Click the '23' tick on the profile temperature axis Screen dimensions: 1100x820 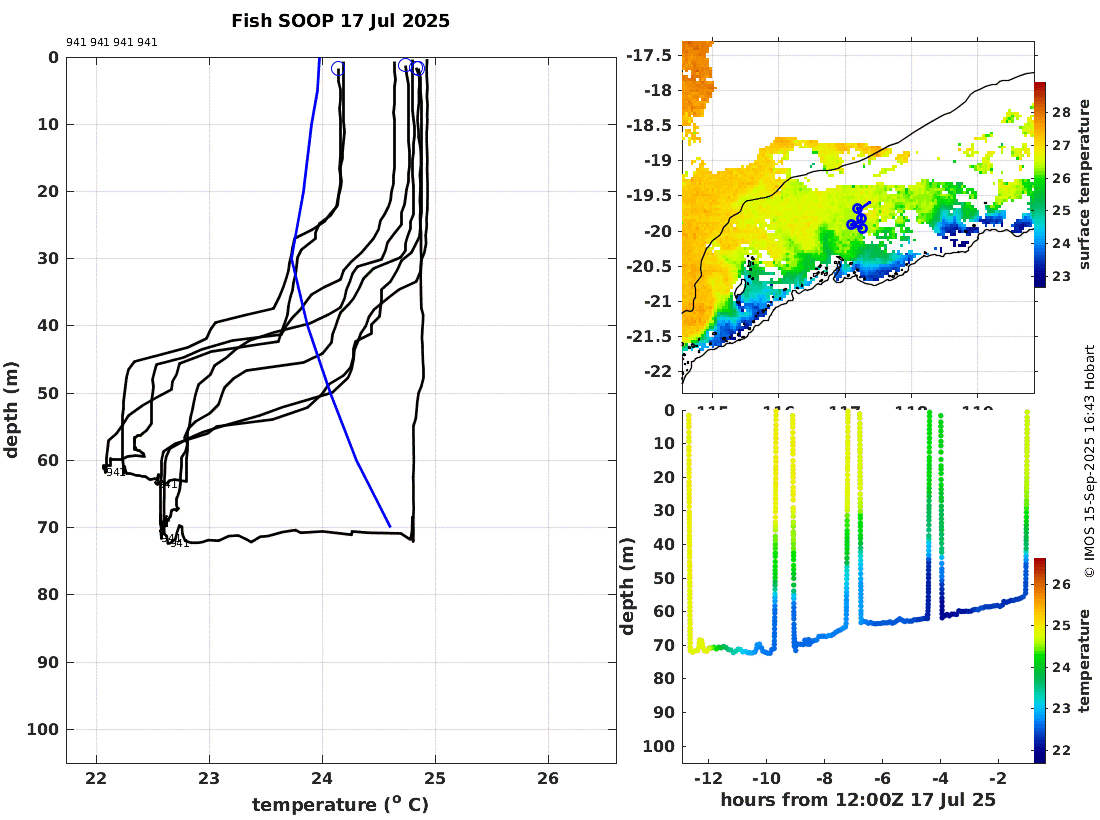pos(209,779)
